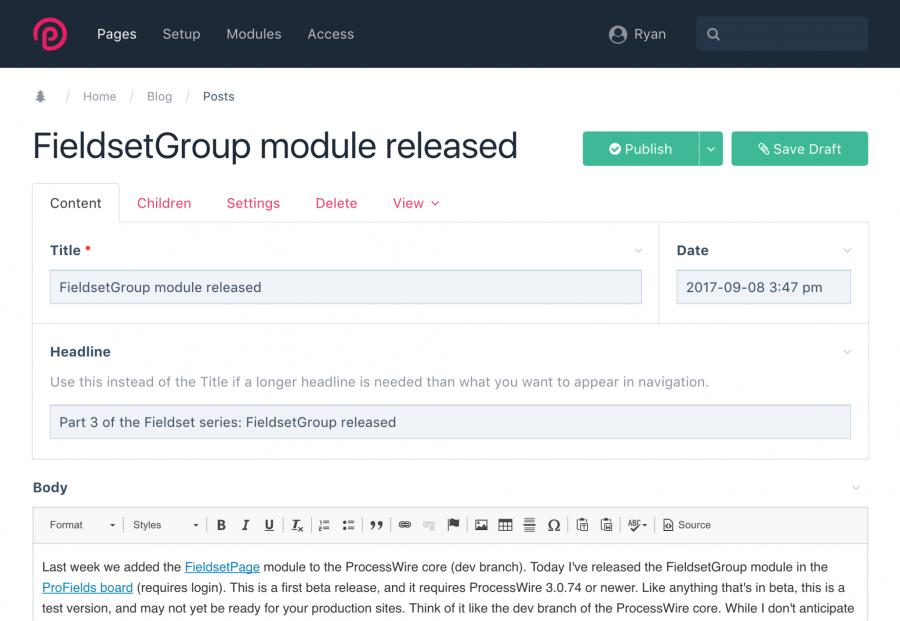
Task: Toggle Underline formatting in editor
Action: [x=269, y=525]
